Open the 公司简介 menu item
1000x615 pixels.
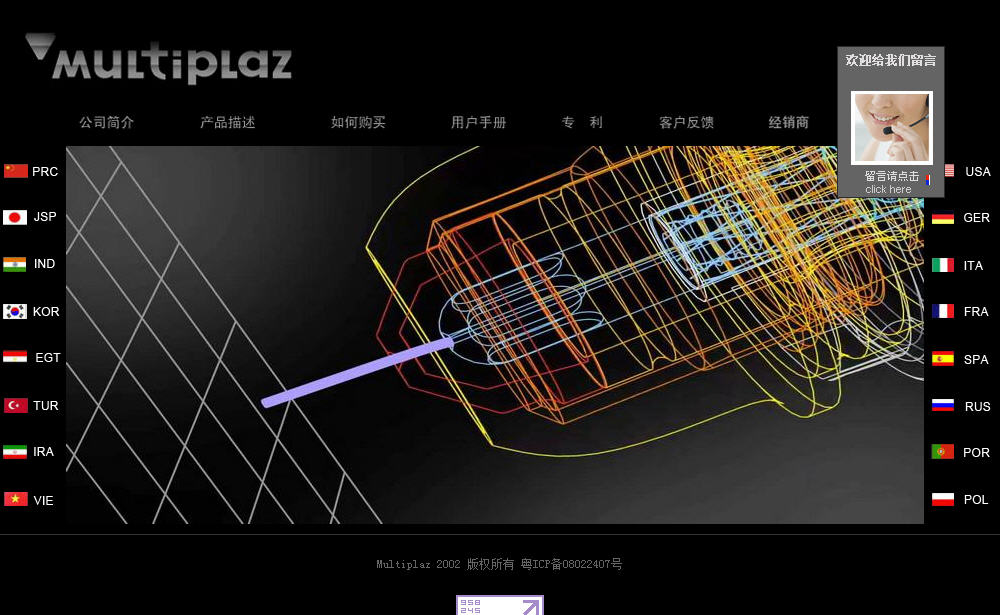[107, 122]
